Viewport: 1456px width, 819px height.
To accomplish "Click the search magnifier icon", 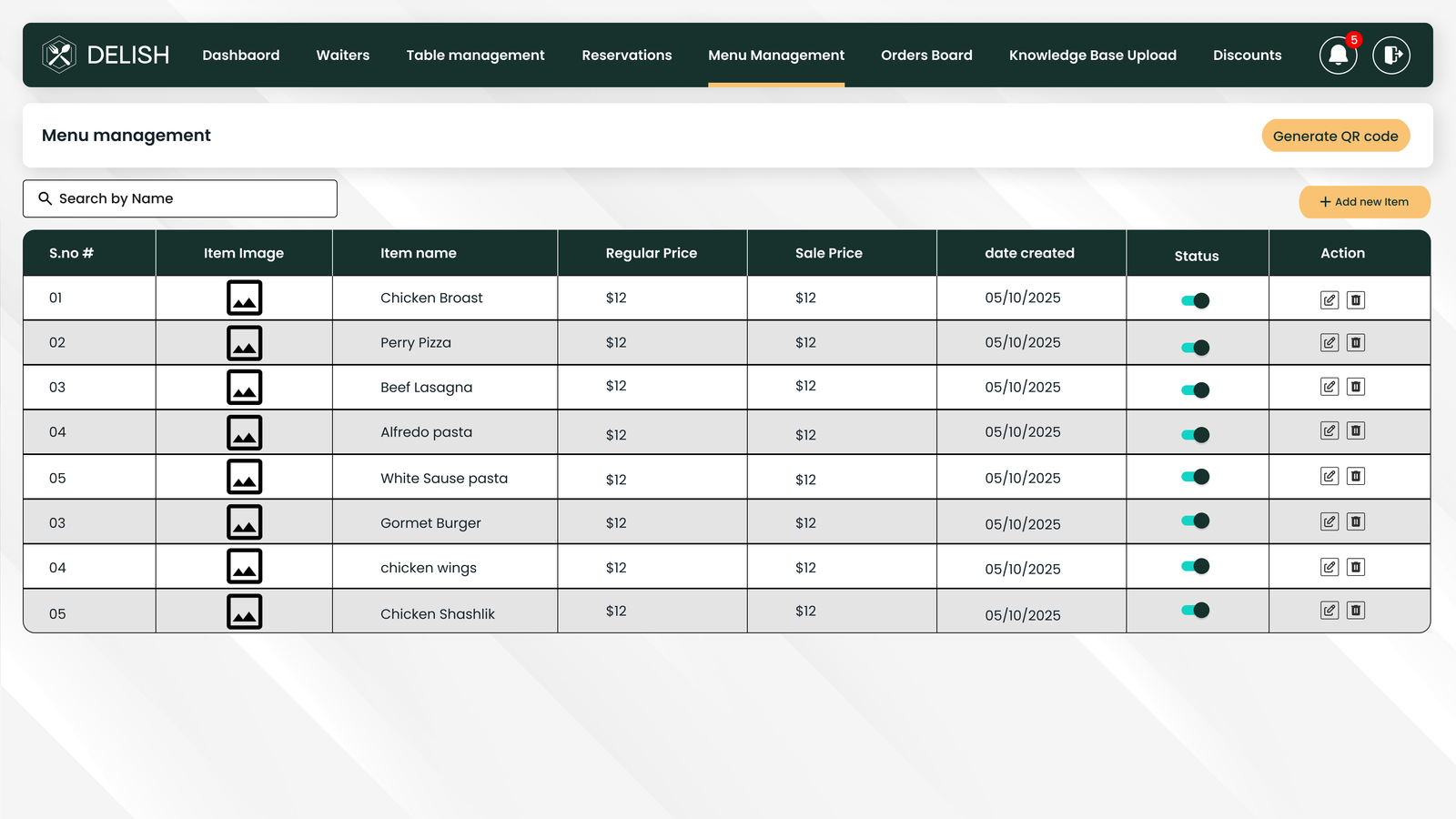I will tap(45, 198).
